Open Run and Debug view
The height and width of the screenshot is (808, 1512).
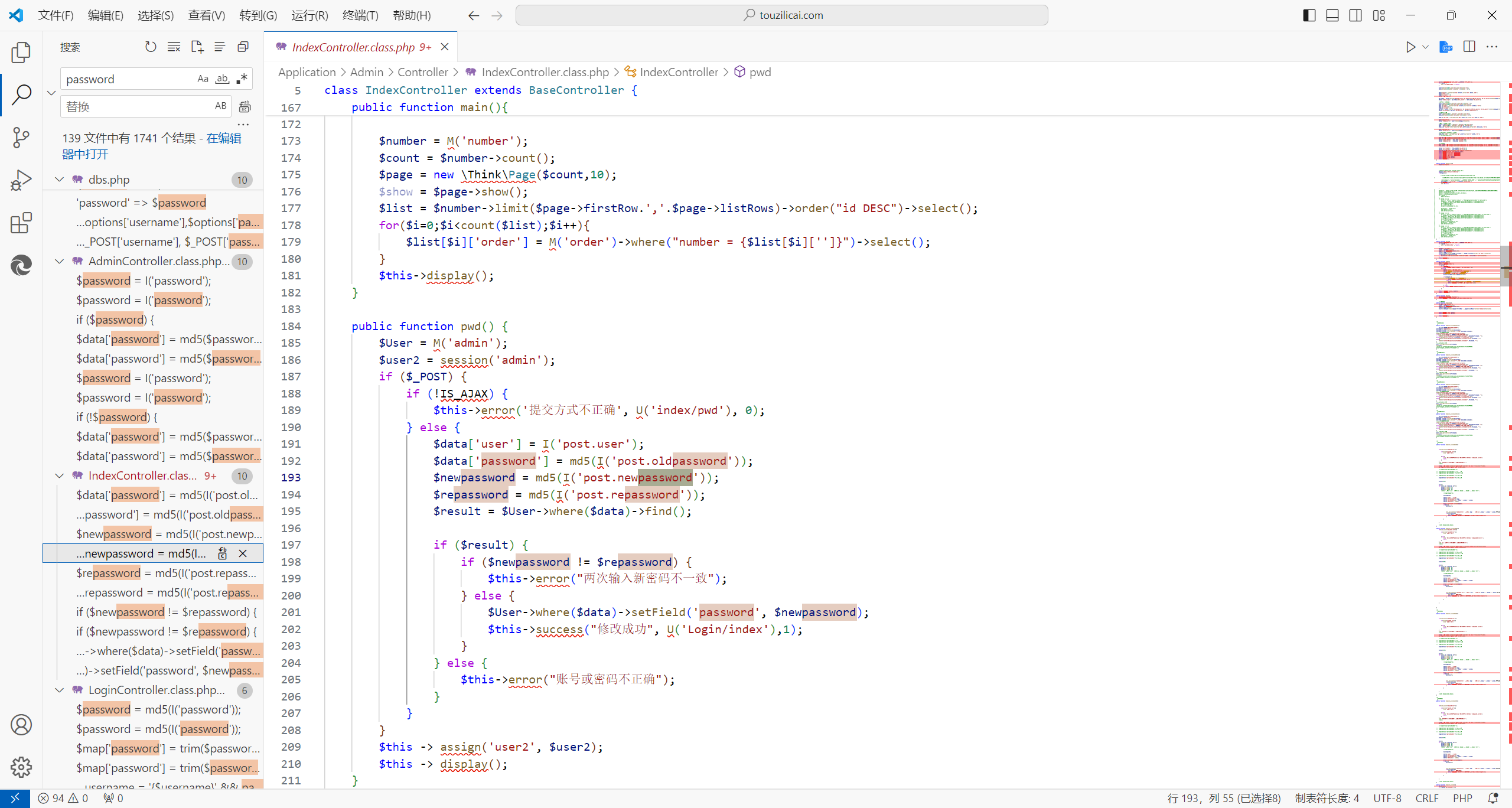point(21,180)
